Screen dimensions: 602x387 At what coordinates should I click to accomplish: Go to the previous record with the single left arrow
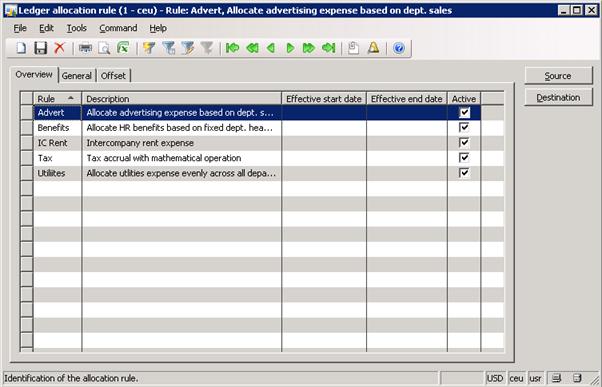(271, 48)
